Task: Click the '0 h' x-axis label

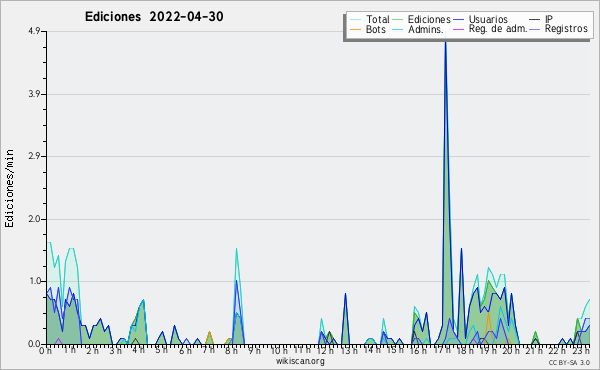Action: point(46,350)
